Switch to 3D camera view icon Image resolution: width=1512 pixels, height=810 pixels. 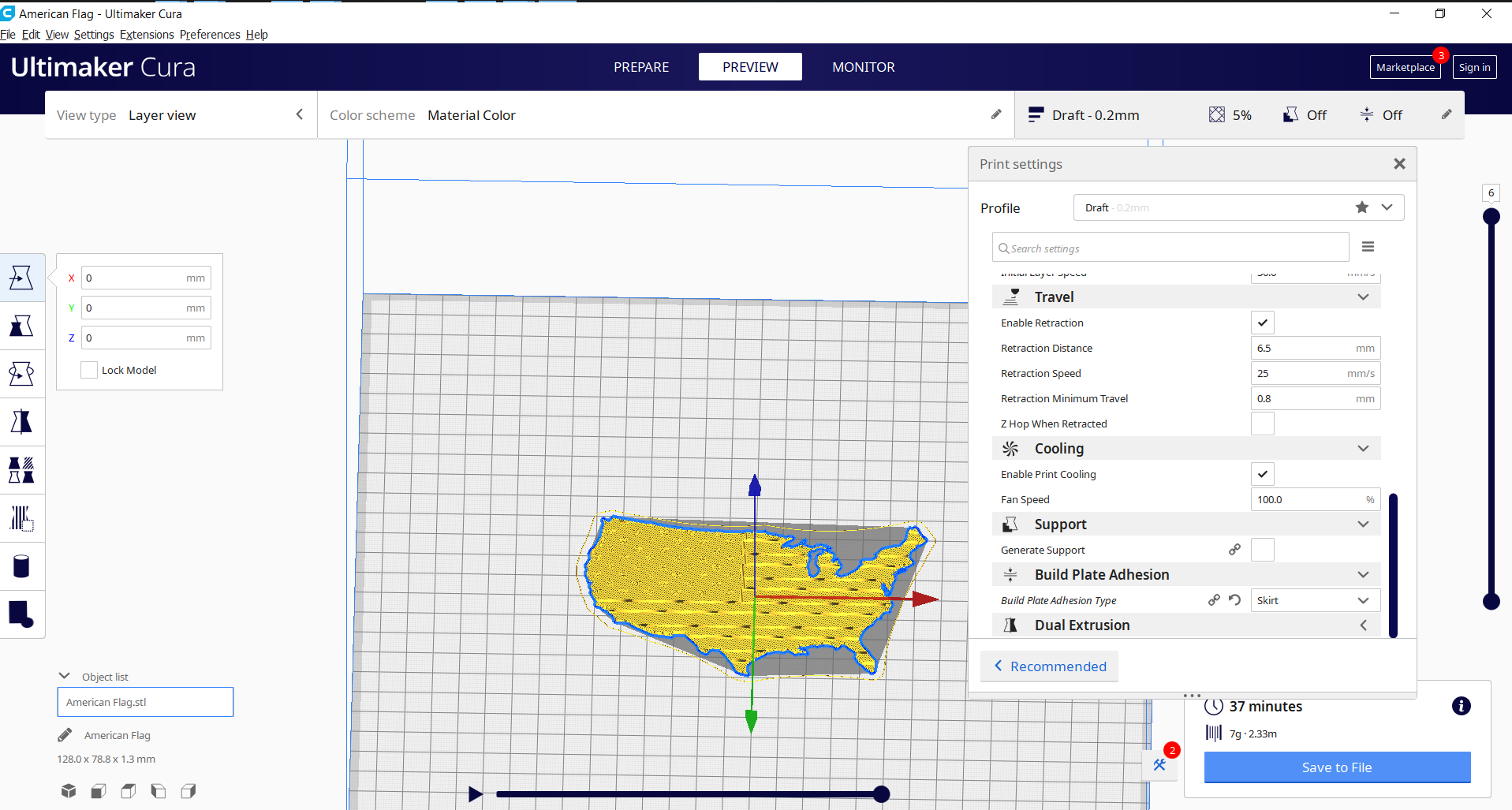[x=69, y=790]
